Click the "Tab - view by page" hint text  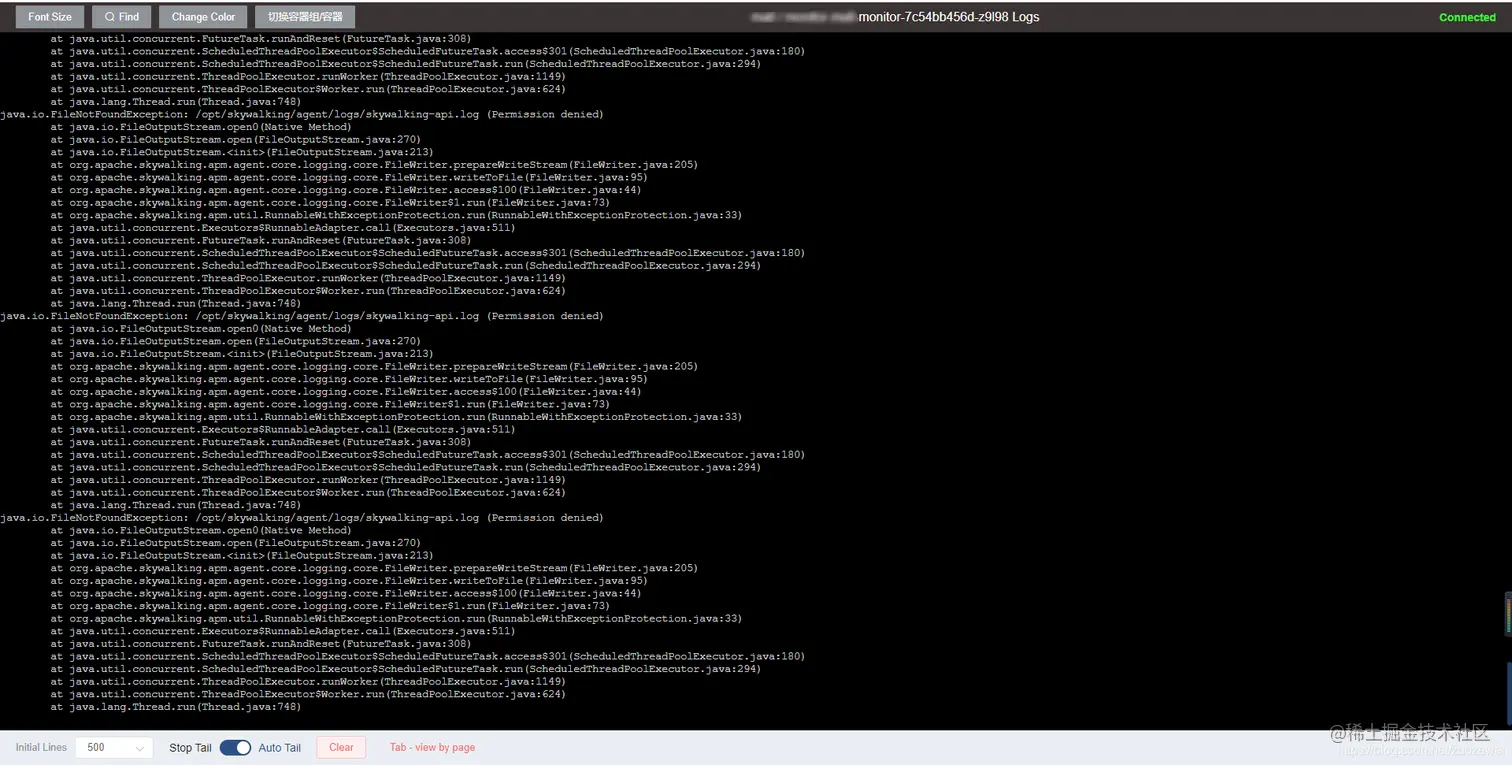(x=432, y=748)
